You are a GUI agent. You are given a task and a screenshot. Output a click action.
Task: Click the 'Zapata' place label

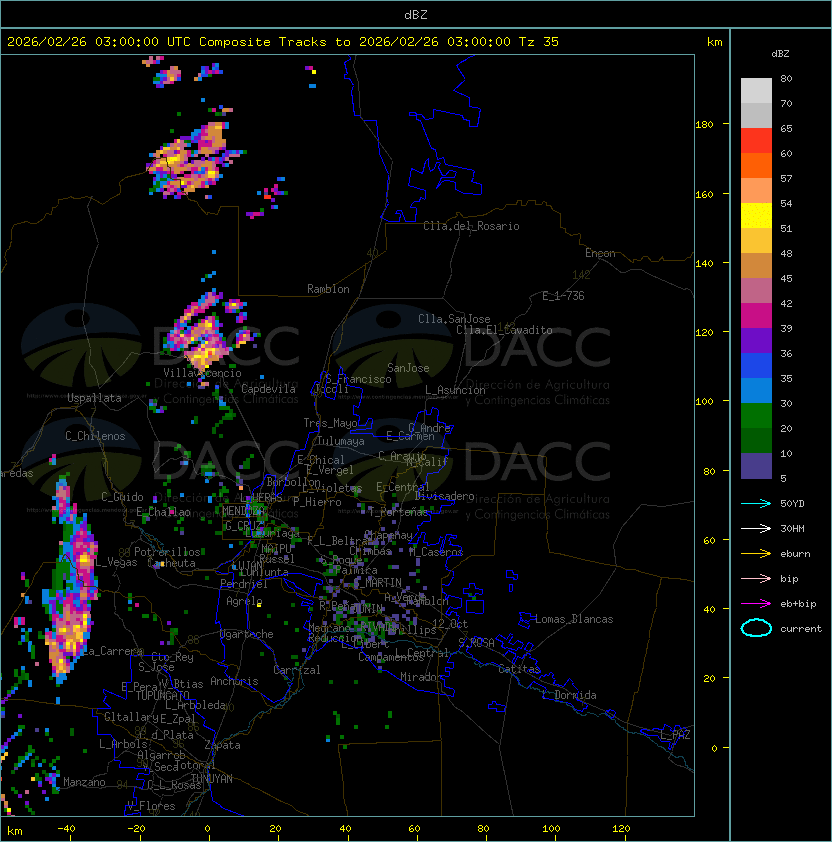click(x=222, y=745)
